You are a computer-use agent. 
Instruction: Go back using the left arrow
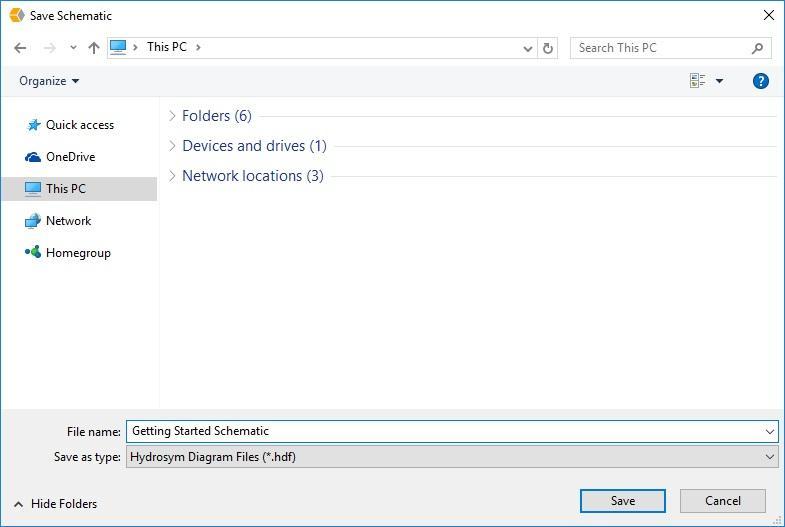click(x=20, y=48)
